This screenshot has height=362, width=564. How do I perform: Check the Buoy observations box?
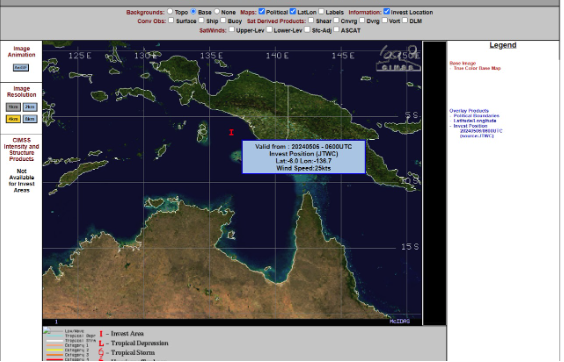coord(223,21)
